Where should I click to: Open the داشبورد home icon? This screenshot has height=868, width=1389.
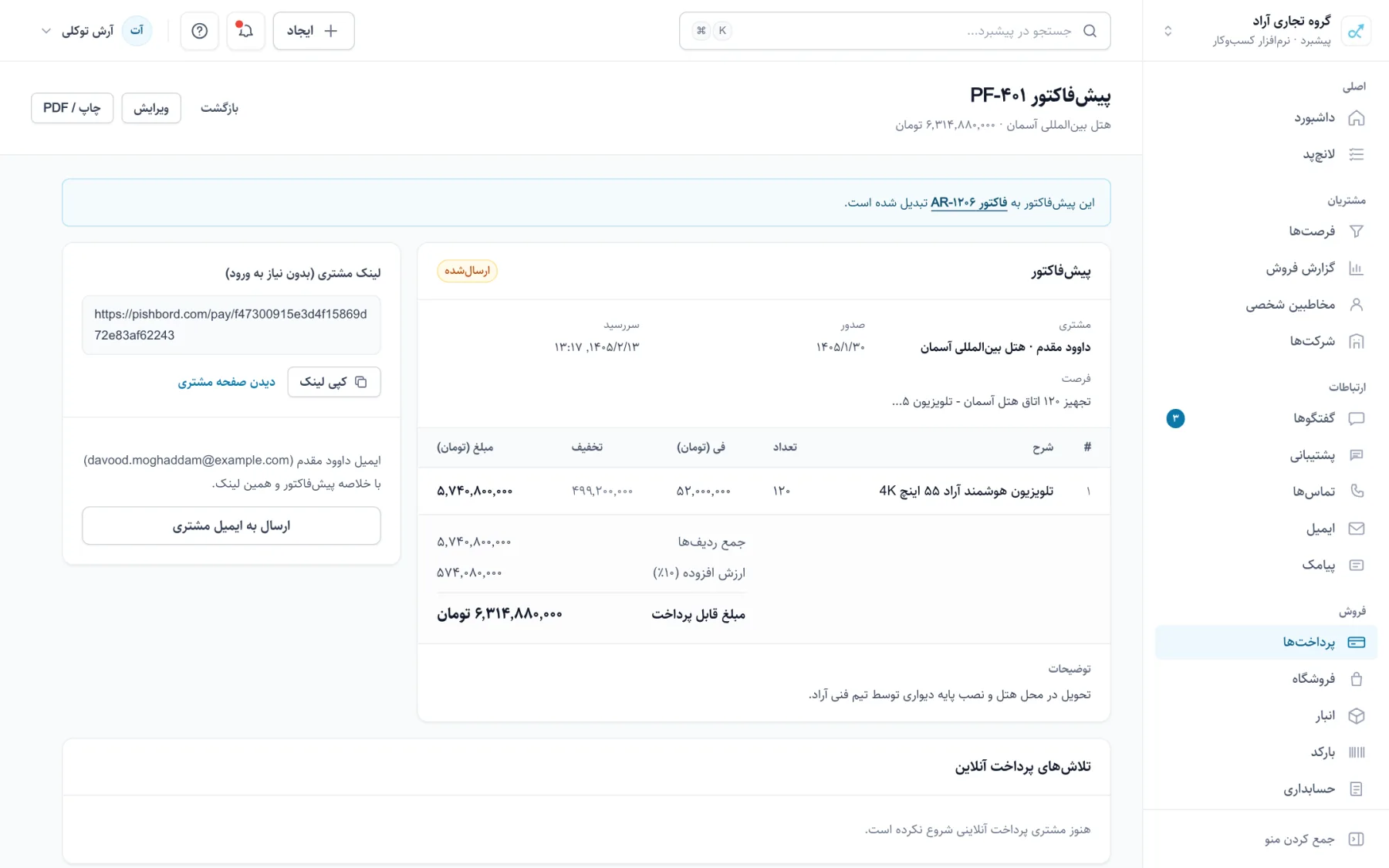click(x=1356, y=118)
